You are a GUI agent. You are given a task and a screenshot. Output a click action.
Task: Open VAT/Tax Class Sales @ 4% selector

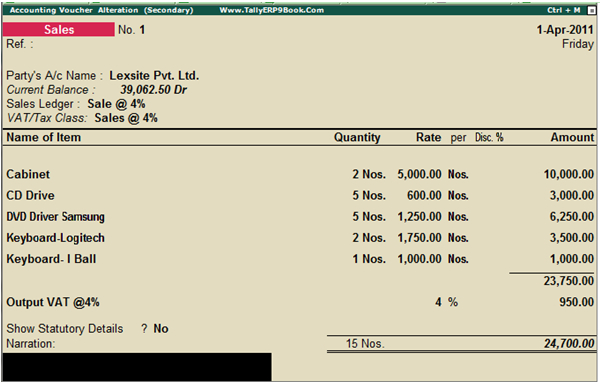(126, 118)
